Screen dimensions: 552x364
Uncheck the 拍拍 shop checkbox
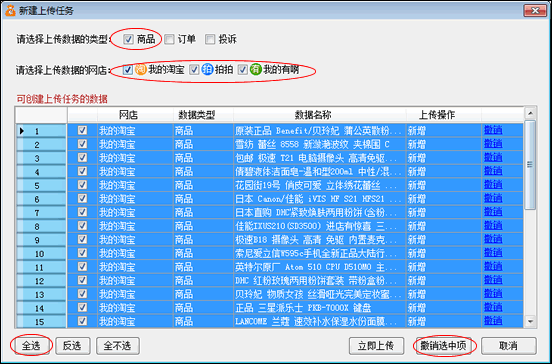coord(194,70)
